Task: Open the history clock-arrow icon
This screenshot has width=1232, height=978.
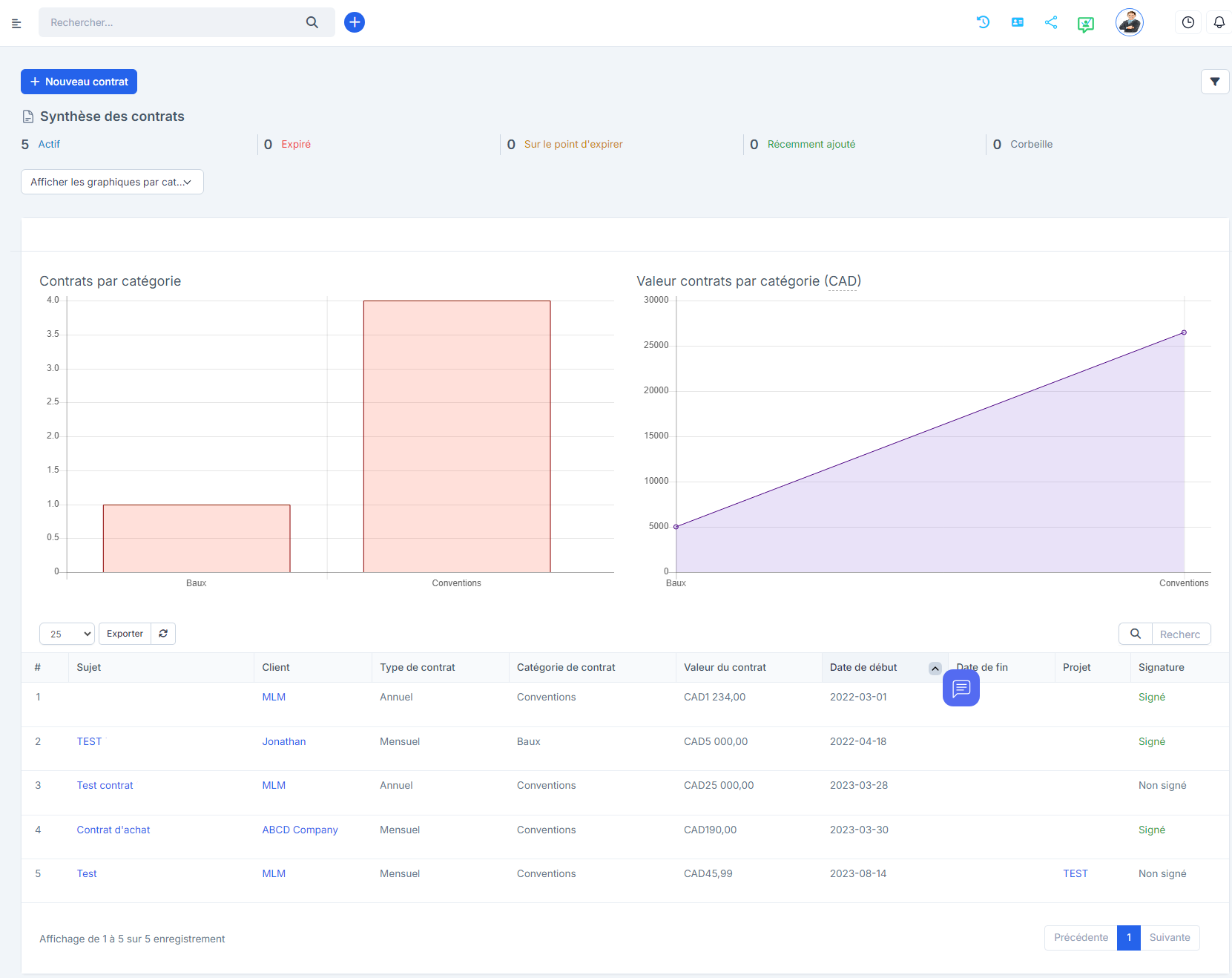Action: 984,22
